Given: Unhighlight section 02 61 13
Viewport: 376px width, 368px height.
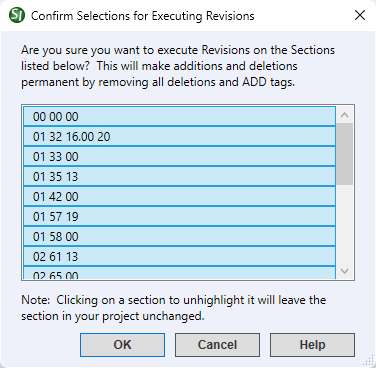Looking at the screenshot, I should click(x=179, y=256).
